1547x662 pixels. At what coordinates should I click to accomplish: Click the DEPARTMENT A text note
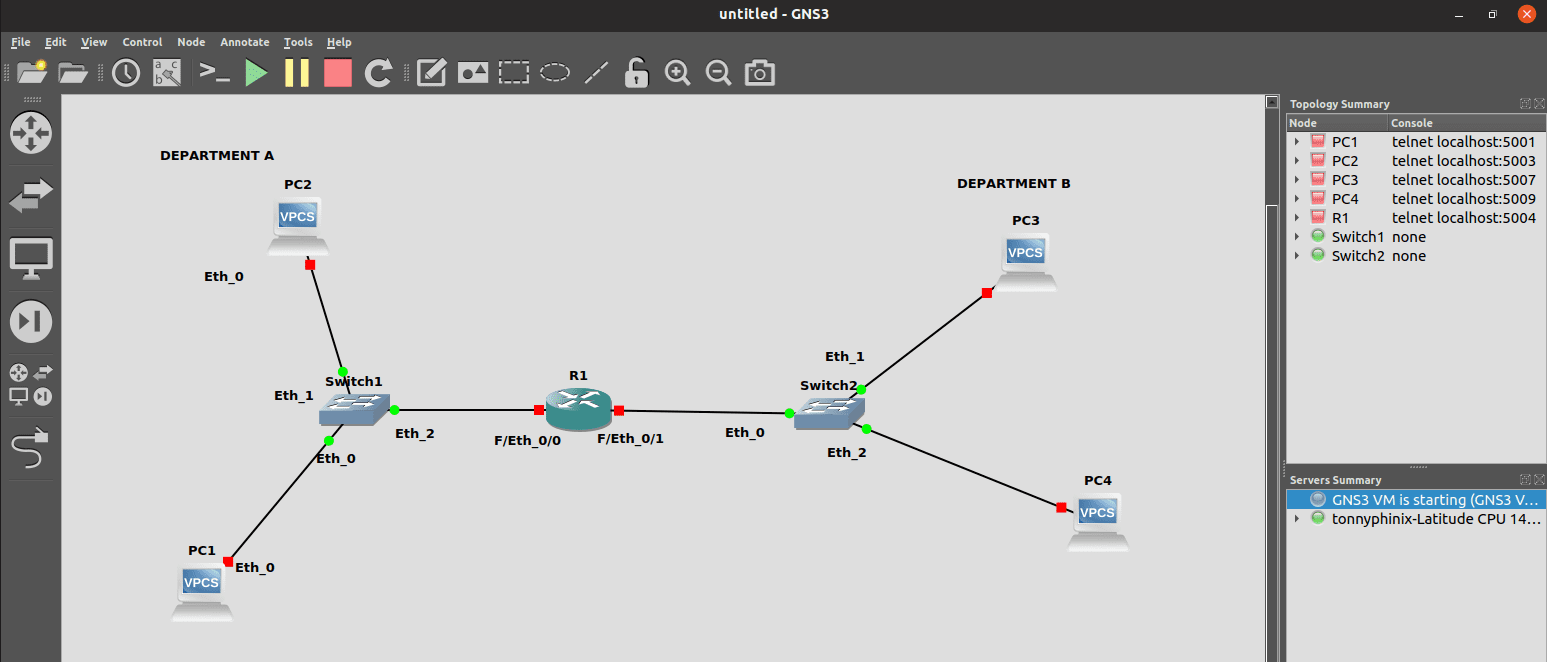coord(217,156)
